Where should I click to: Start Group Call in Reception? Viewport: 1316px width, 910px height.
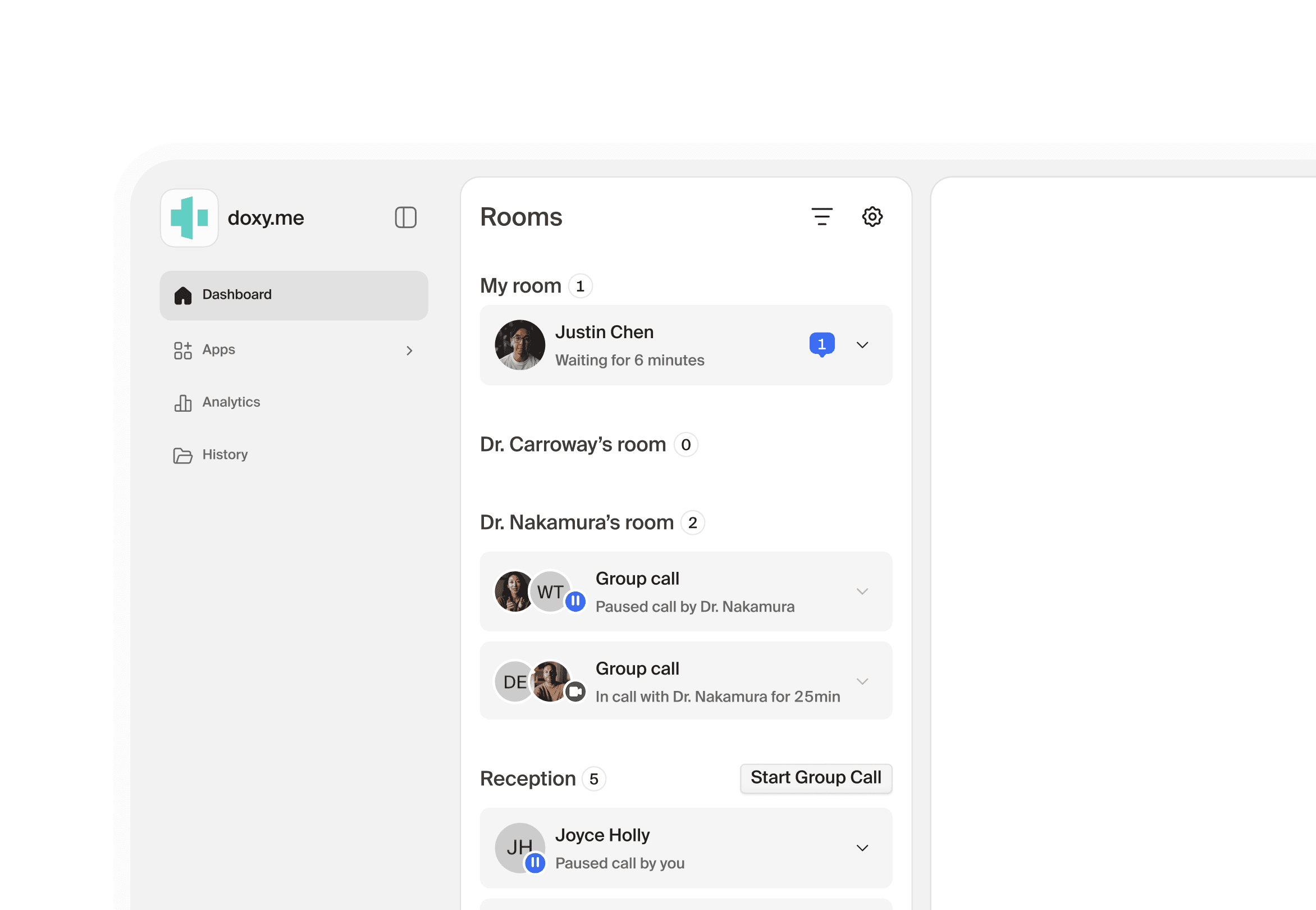(816, 779)
